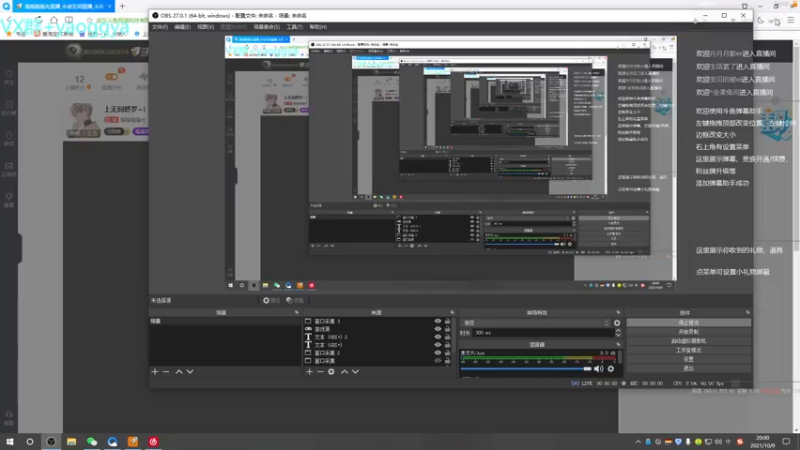Pop out the 控件 controls dock
Viewport: 800px width, 450px height.
pos(747,312)
